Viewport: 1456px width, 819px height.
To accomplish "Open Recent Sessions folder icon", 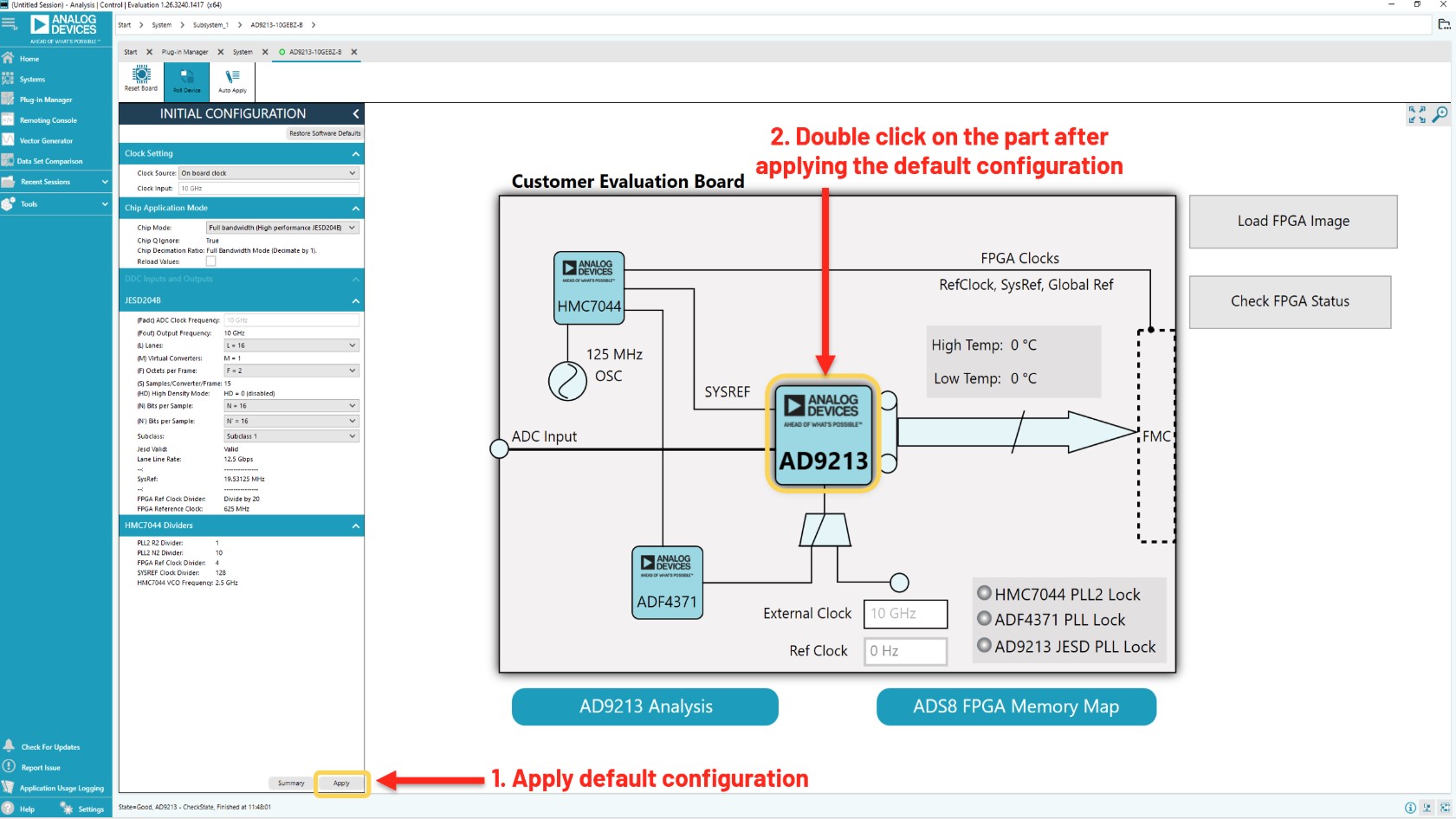I will pyautogui.click(x=8, y=182).
